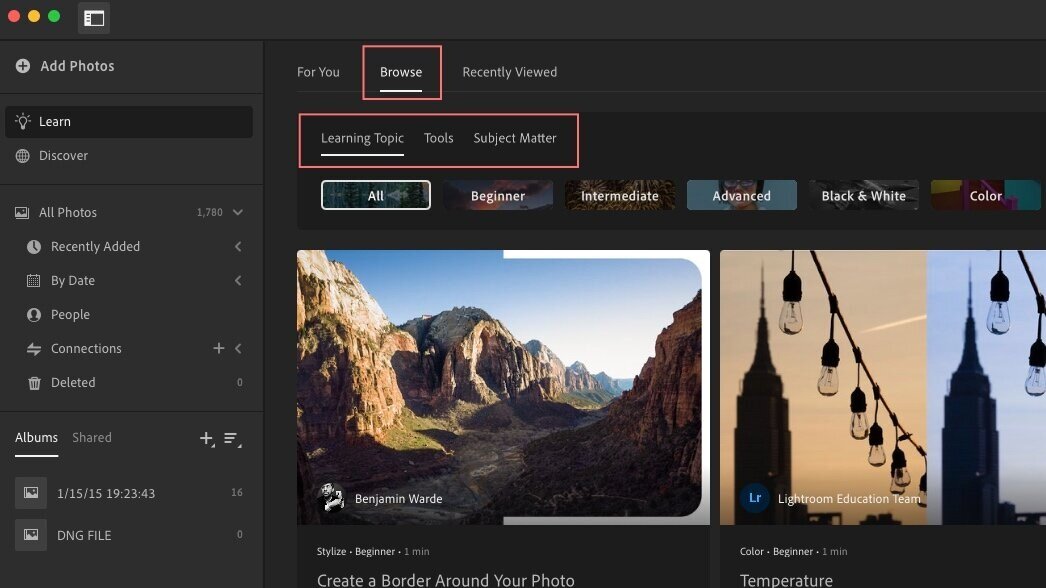1046x588 pixels.
Task: Switch to the Albums tab
Action: coord(37,438)
